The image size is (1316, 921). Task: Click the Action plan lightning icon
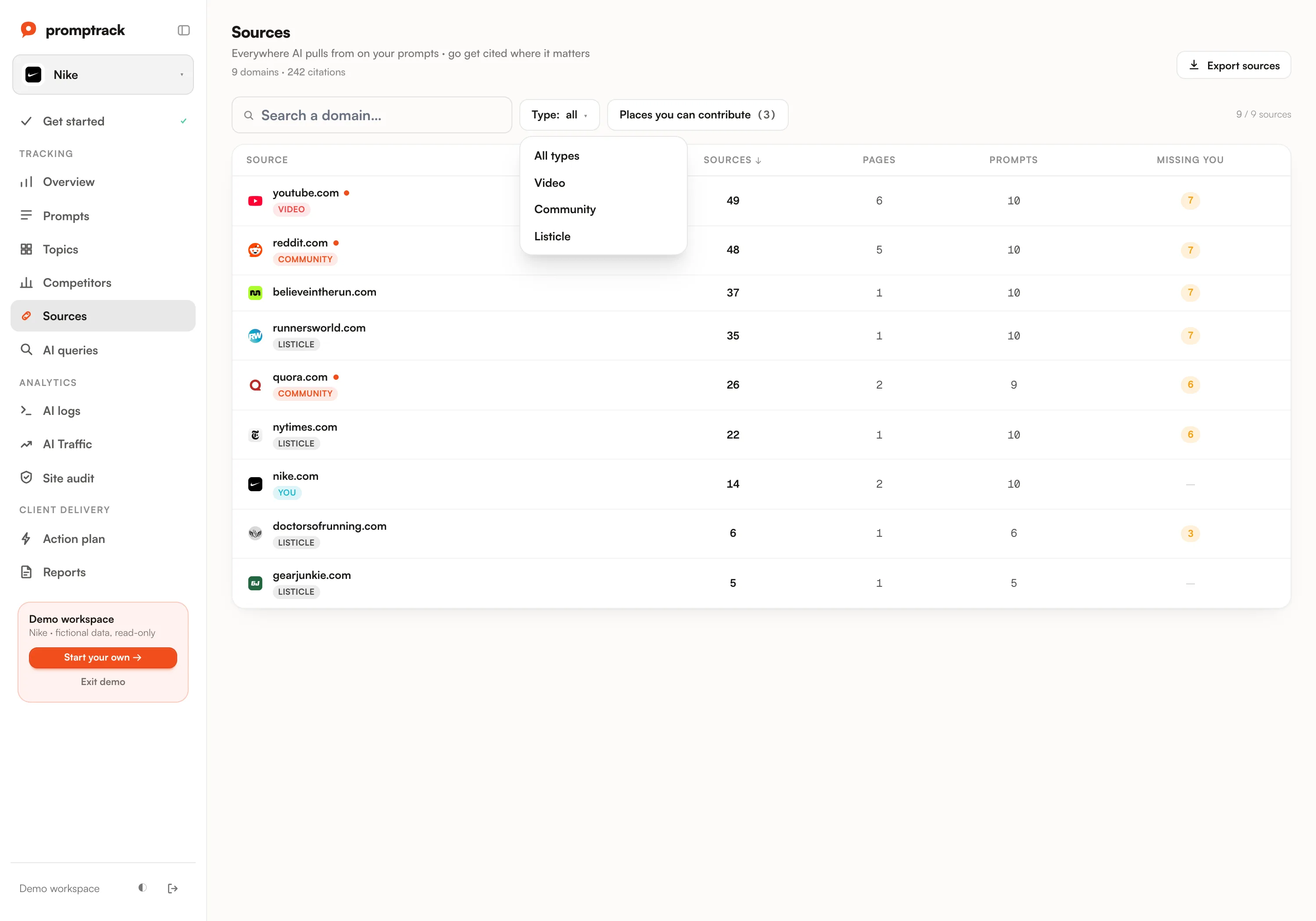[x=26, y=539]
